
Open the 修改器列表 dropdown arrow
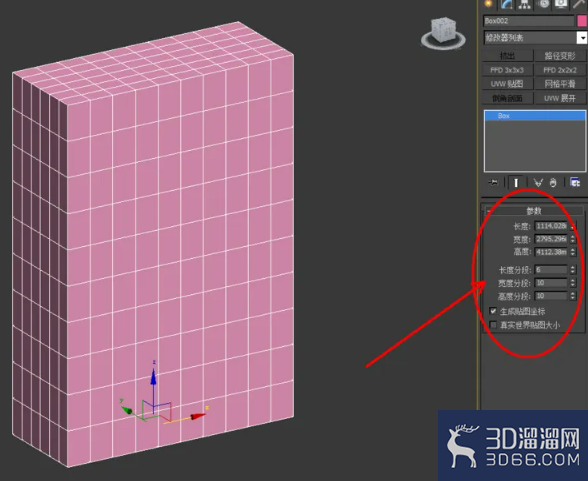pyautogui.click(x=582, y=38)
